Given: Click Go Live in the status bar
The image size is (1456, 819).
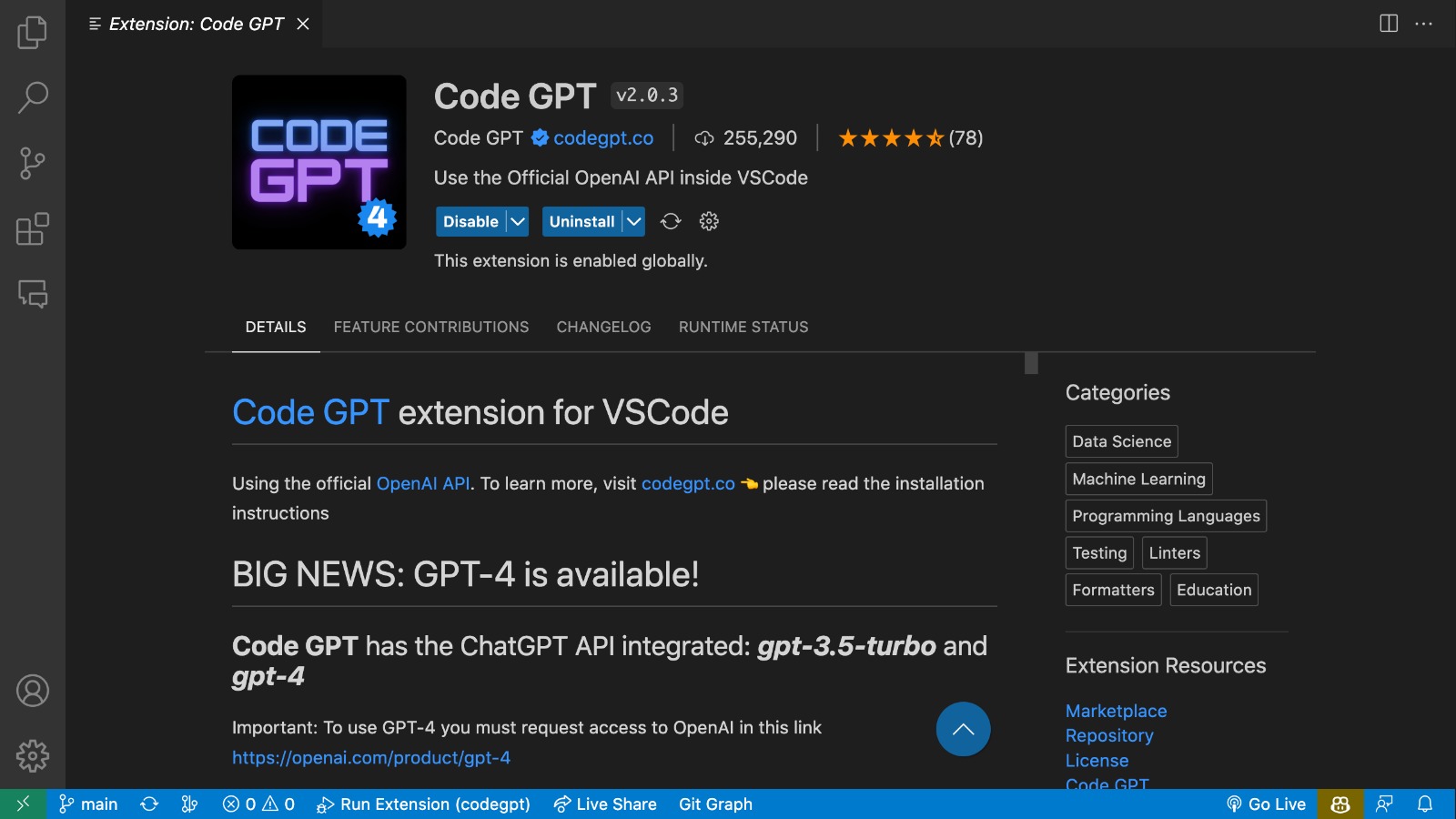Looking at the screenshot, I should pyautogui.click(x=1266, y=804).
